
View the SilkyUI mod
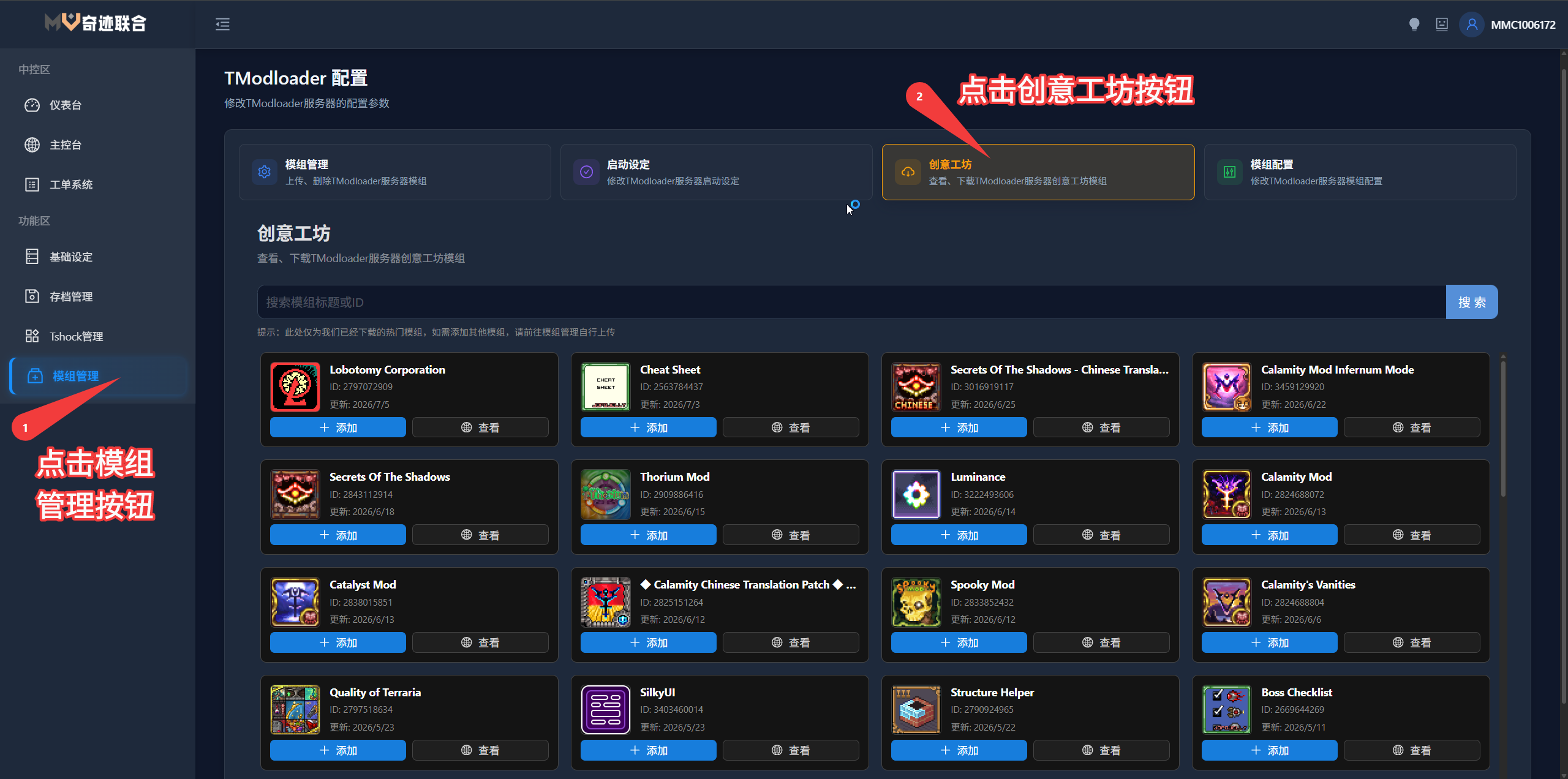coord(791,750)
